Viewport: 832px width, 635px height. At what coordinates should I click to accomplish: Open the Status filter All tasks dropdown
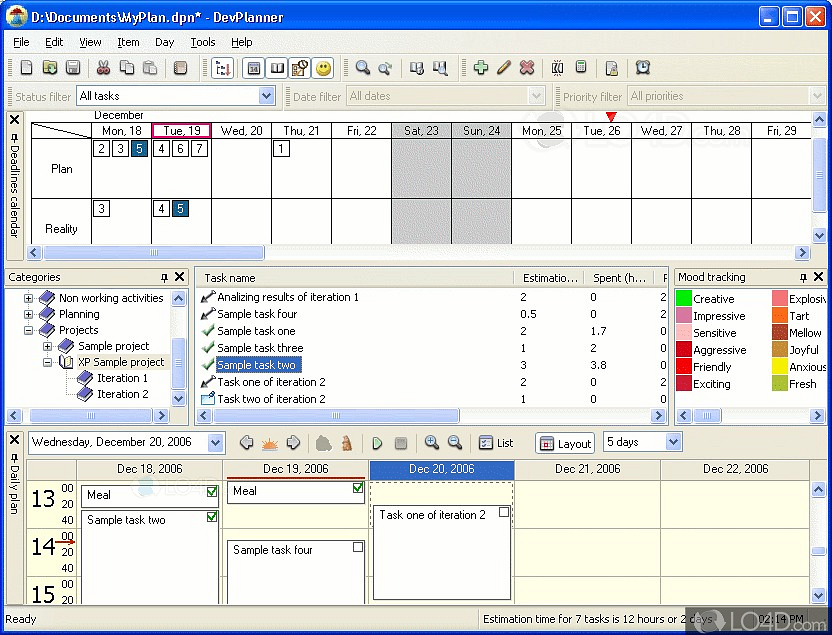[264, 95]
